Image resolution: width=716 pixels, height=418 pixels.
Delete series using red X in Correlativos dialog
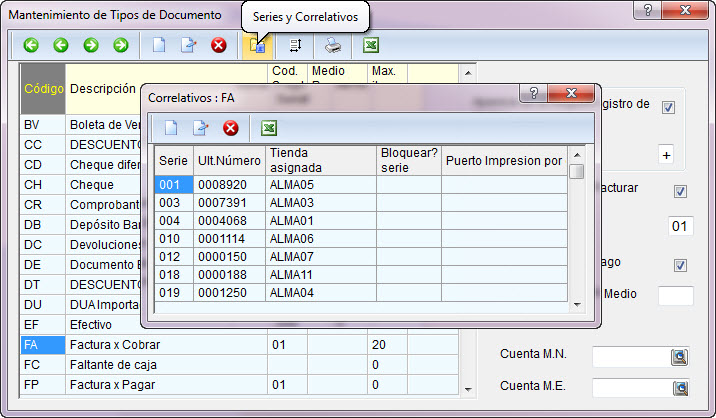click(x=230, y=128)
